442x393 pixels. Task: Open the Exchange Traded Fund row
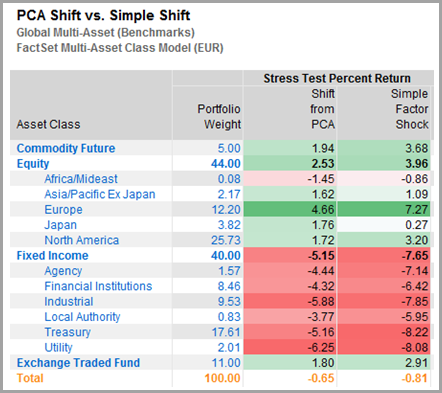[x=78, y=363]
